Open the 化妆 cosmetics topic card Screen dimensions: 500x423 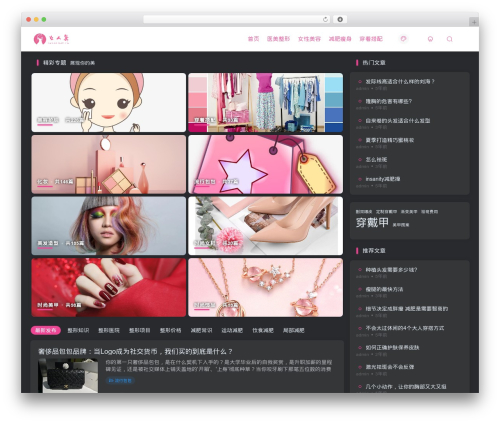pyautogui.click(x=109, y=164)
